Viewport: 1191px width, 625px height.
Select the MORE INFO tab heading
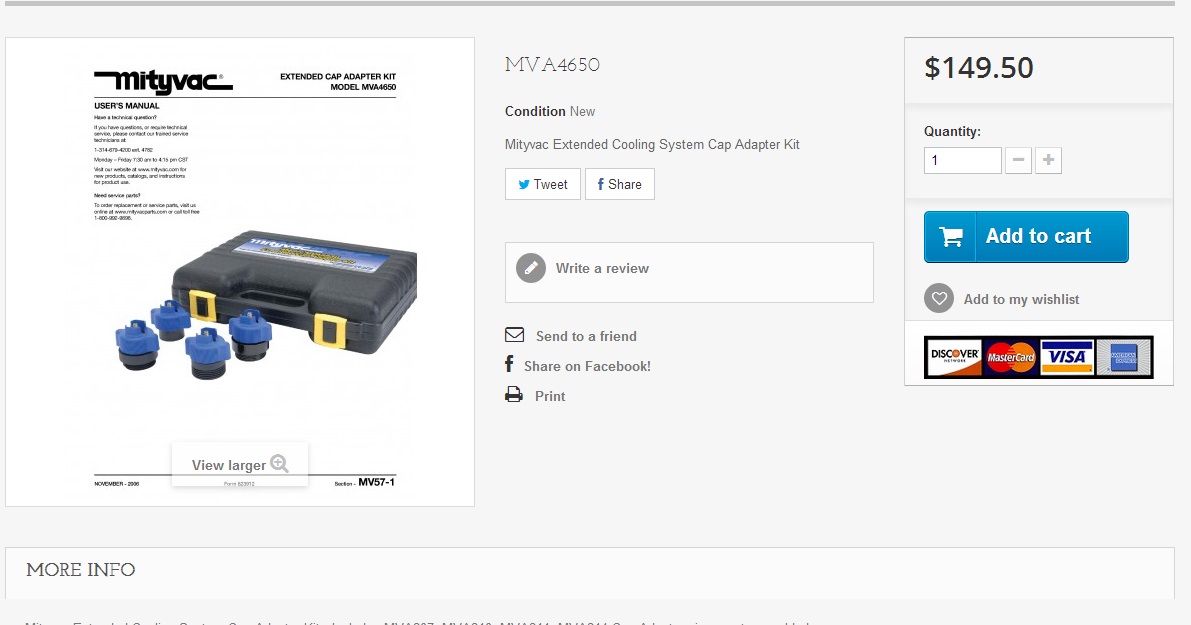(81, 570)
